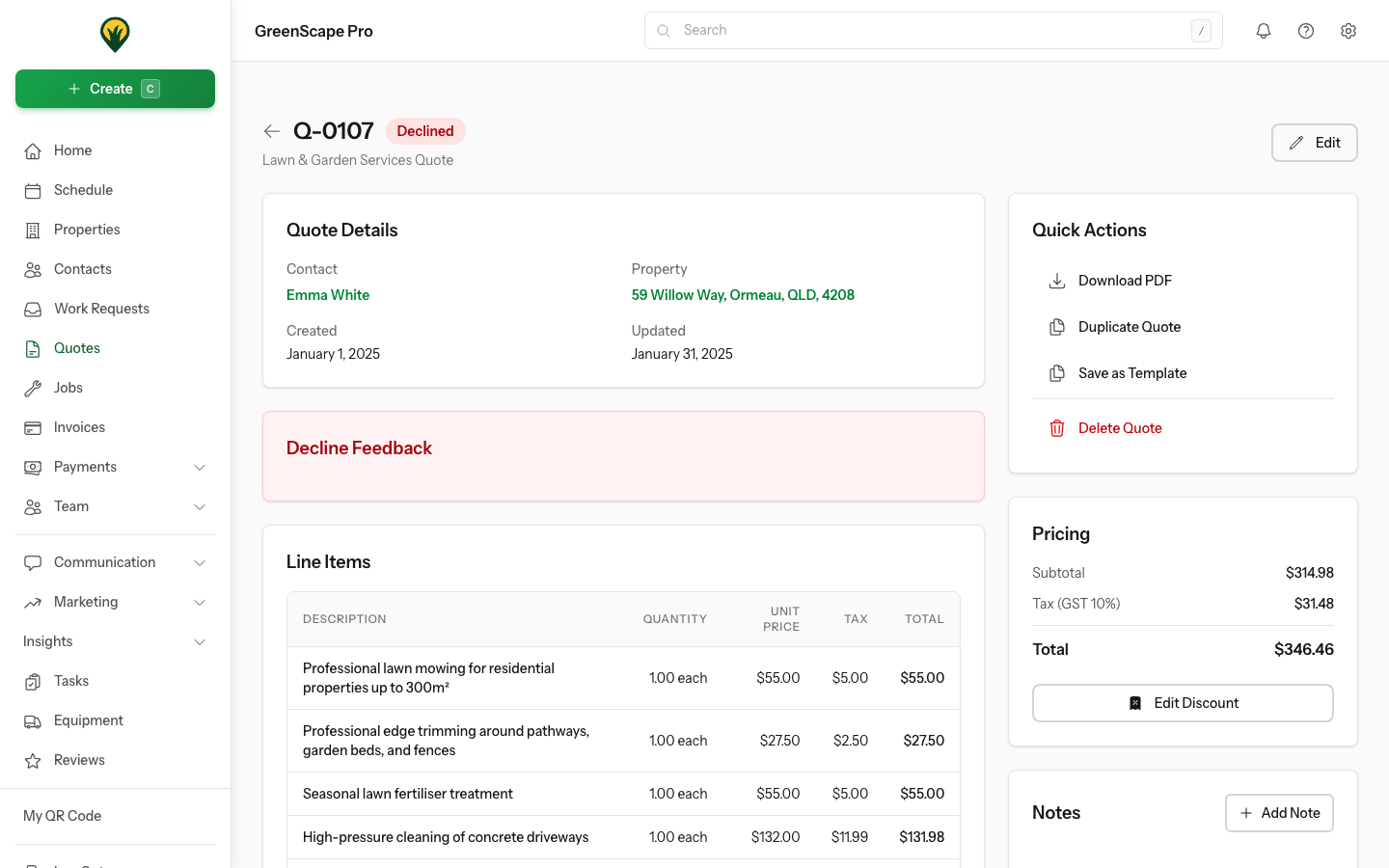Viewport: 1389px width, 868px height.
Task: Select the Download PDF icon
Action: pos(1057,280)
